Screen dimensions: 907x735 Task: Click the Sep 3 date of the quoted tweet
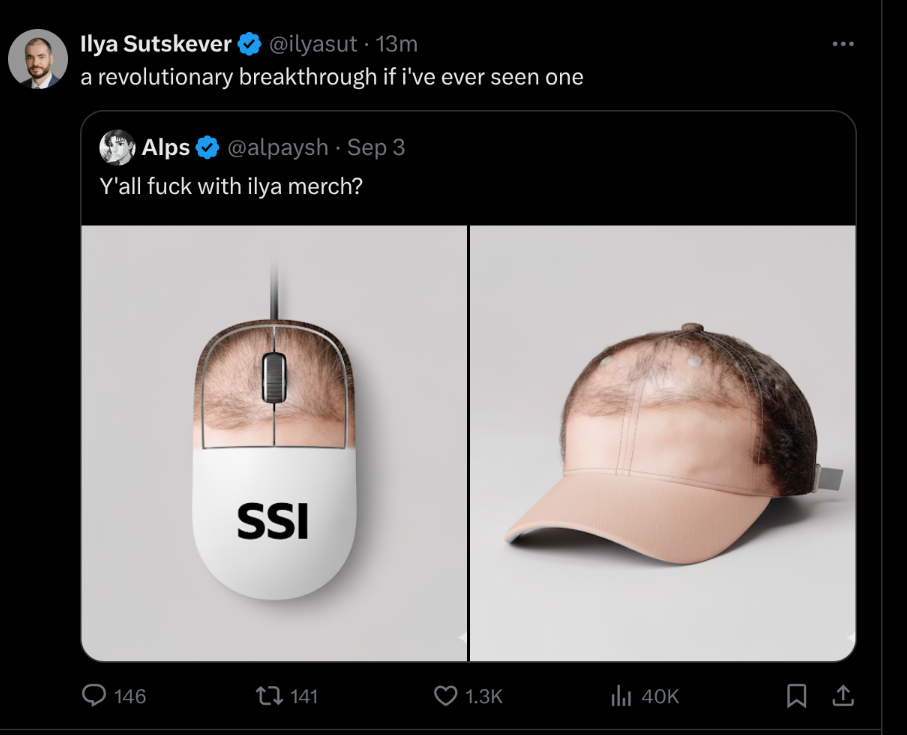376,148
